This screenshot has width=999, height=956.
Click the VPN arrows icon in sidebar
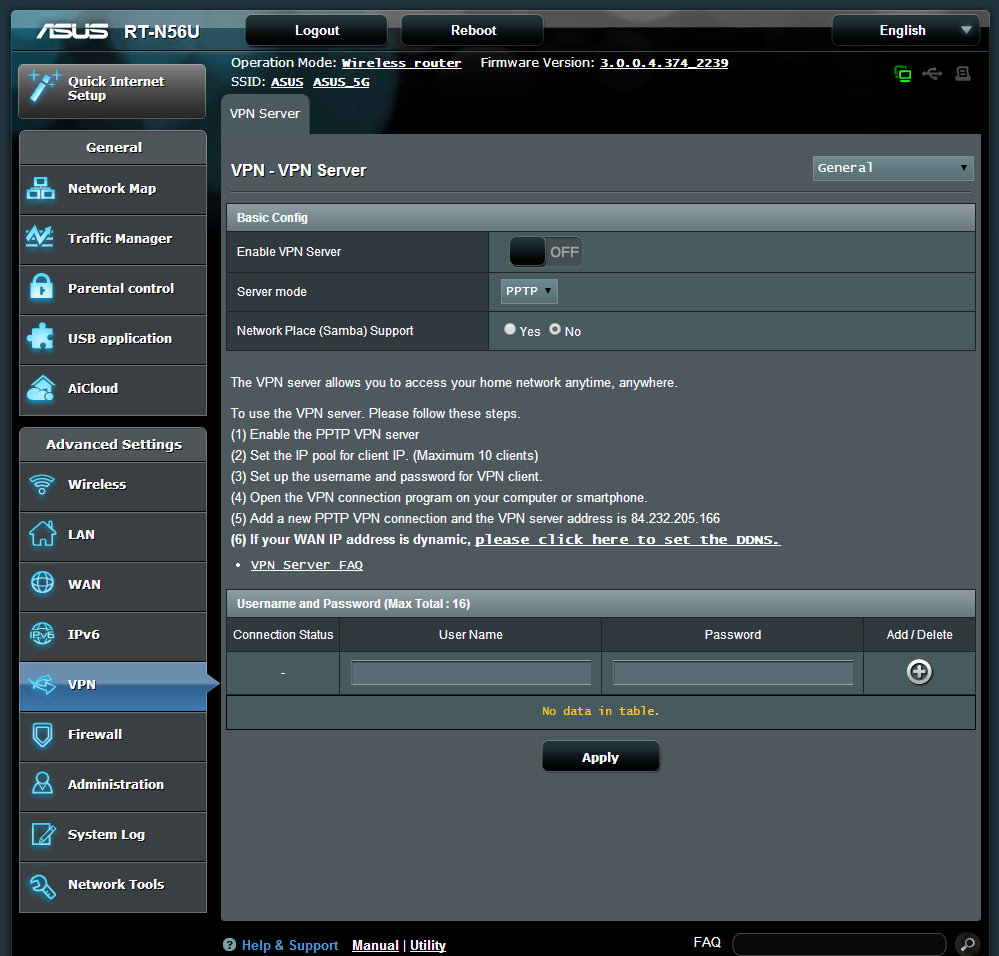[x=42, y=684]
